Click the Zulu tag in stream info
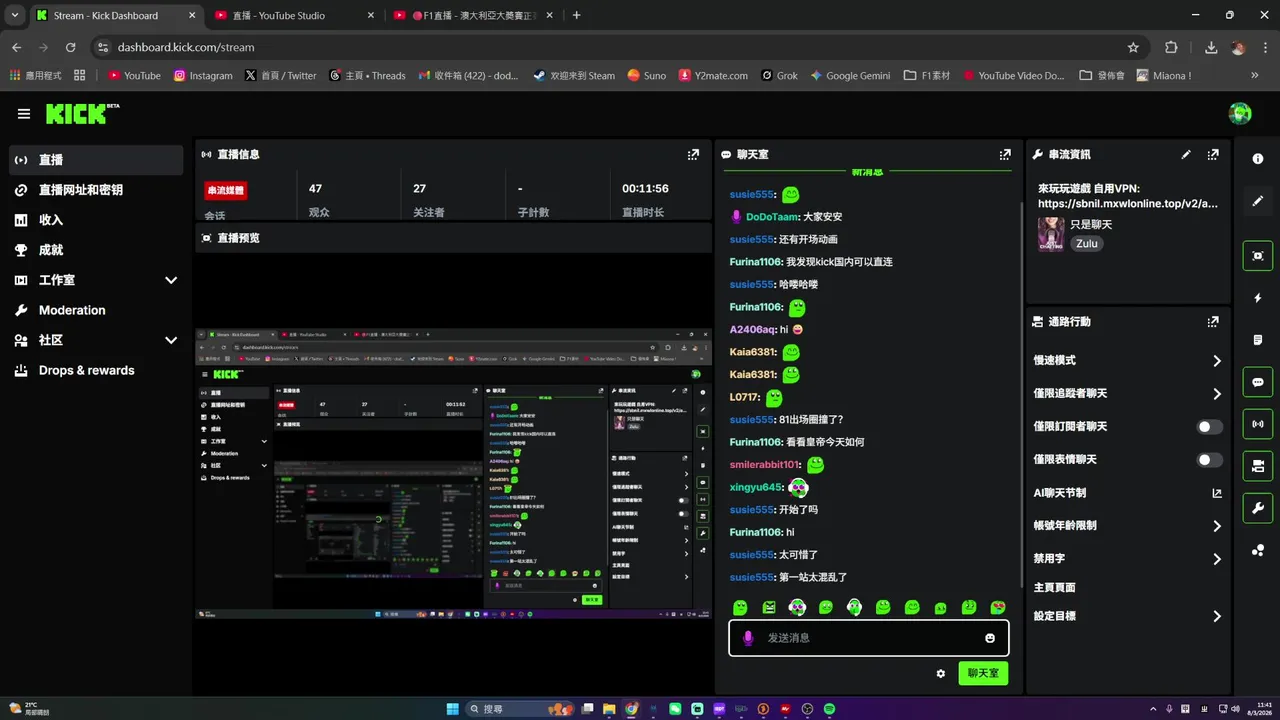This screenshot has height=720, width=1280. [x=1086, y=243]
